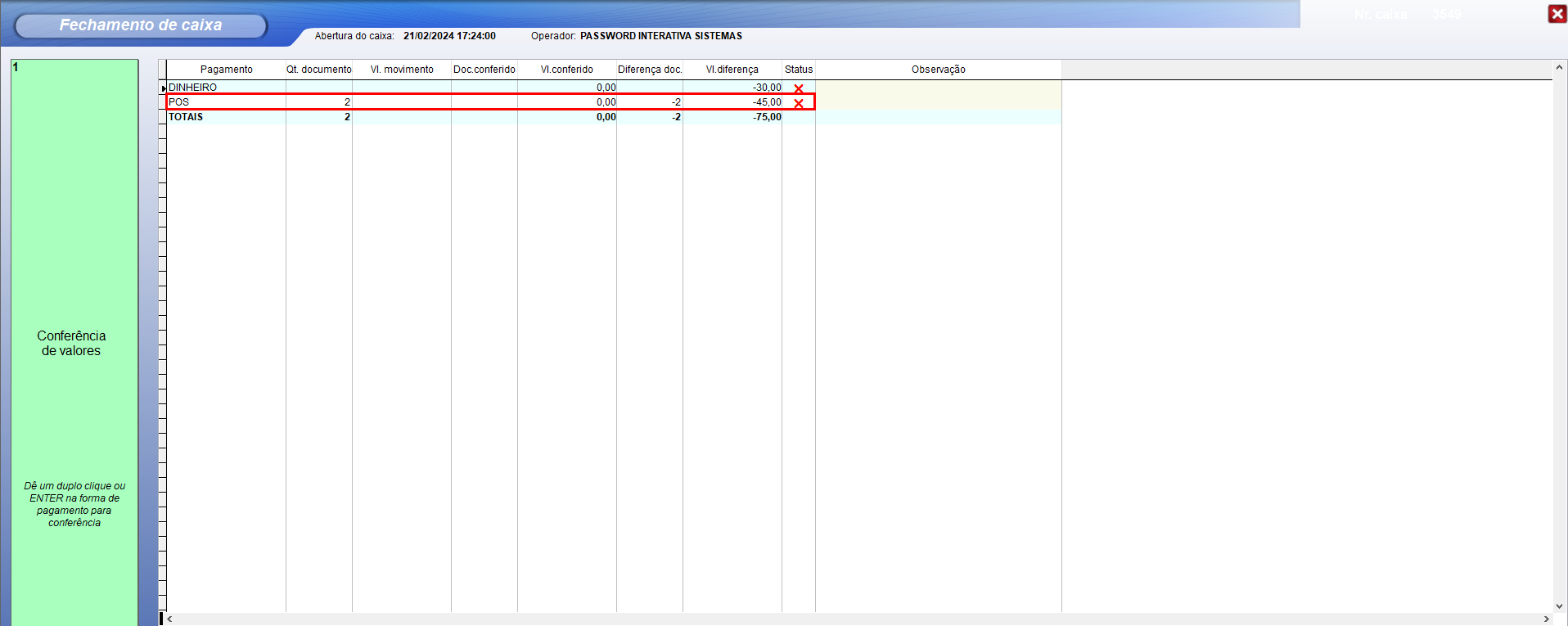Click the double-click ENTER instruction text

point(74,504)
